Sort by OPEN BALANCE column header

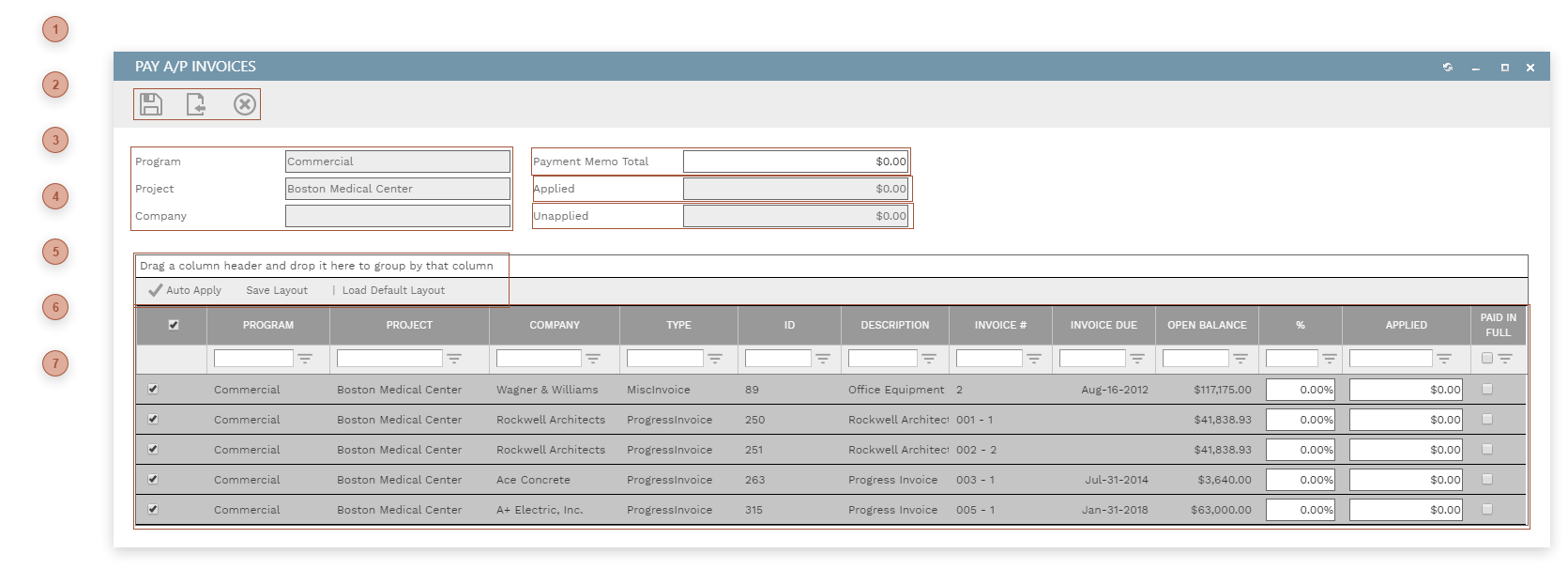click(x=1207, y=325)
